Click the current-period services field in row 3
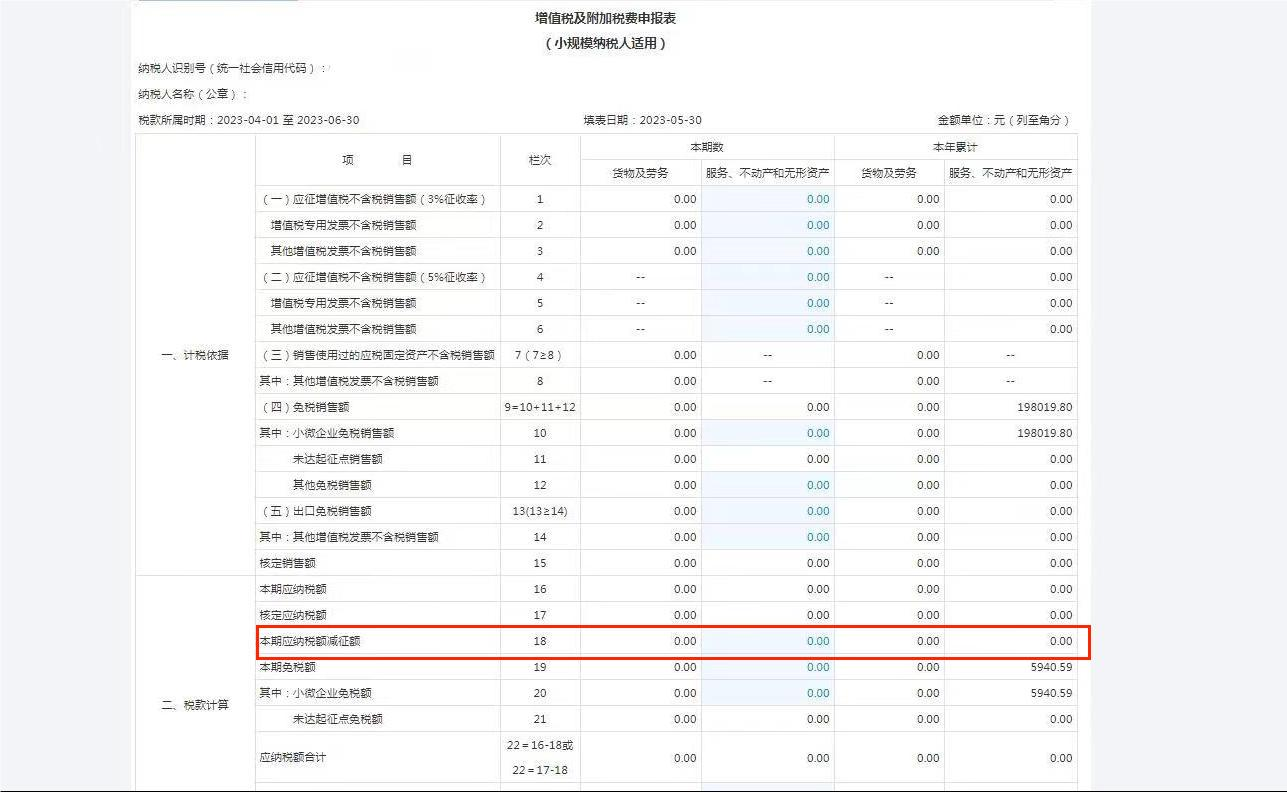1287x792 pixels. coord(767,251)
